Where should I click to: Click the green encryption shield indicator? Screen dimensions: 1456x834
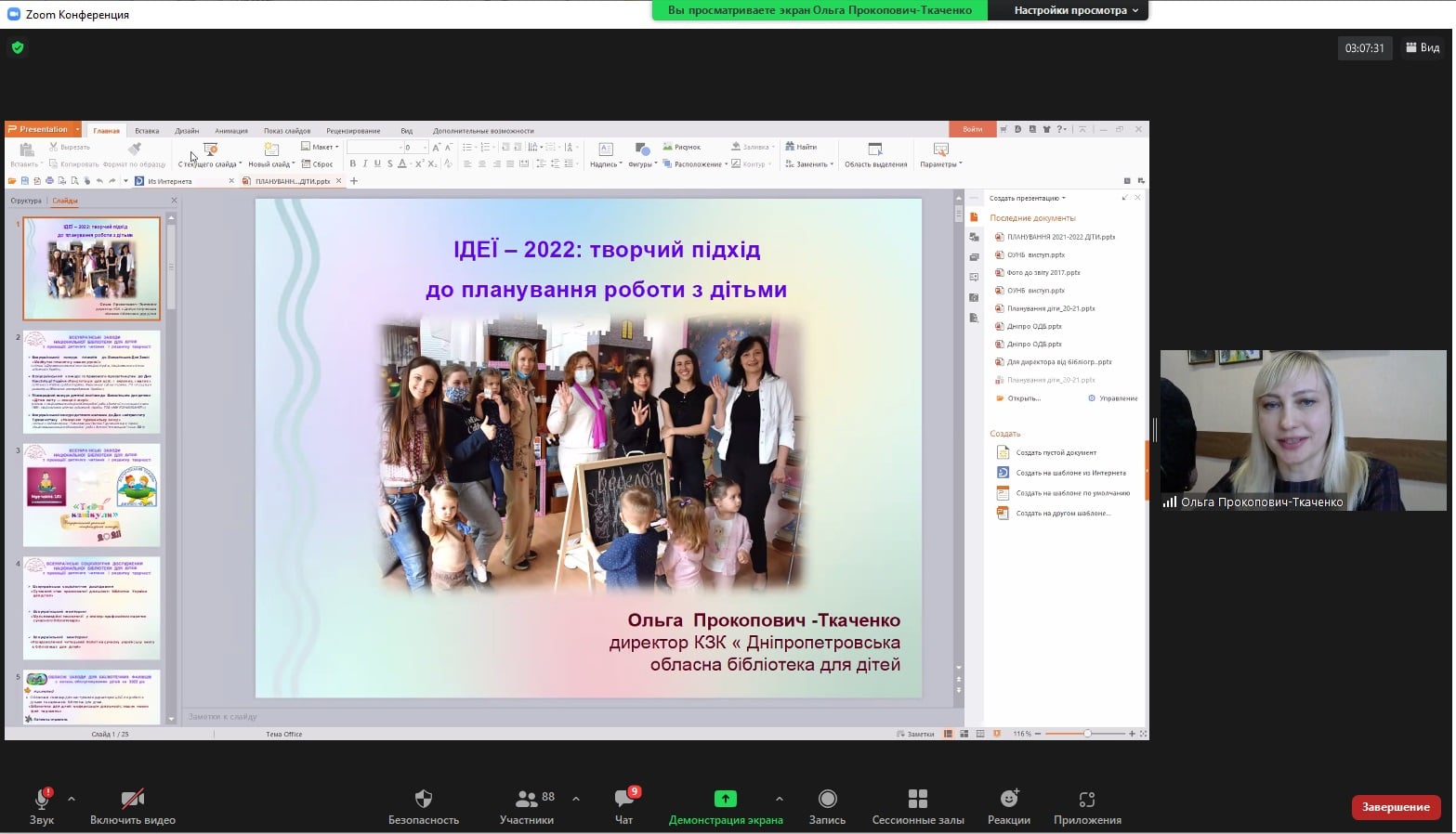(17, 47)
